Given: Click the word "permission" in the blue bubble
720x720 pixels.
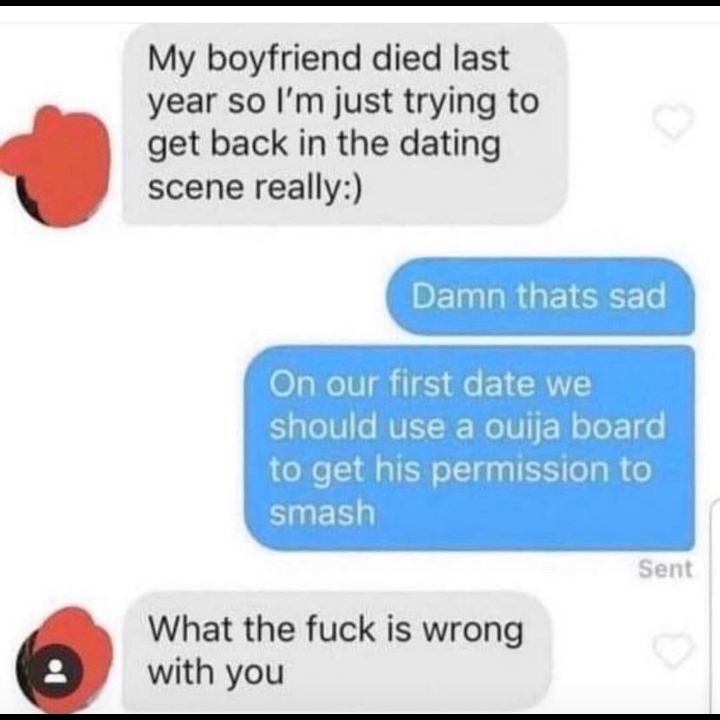Looking at the screenshot, I should [x=520, y=471].
